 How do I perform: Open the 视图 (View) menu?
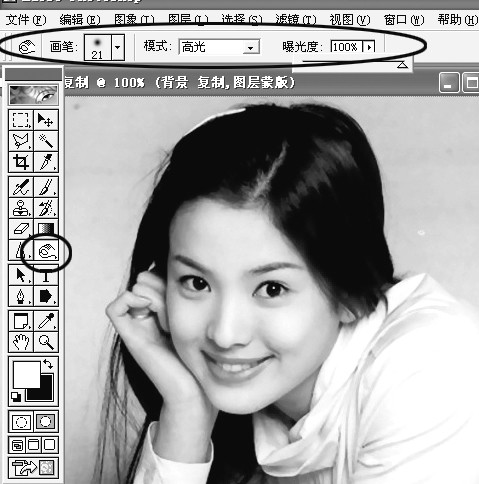pyautogui.click(x=350, y=20)
